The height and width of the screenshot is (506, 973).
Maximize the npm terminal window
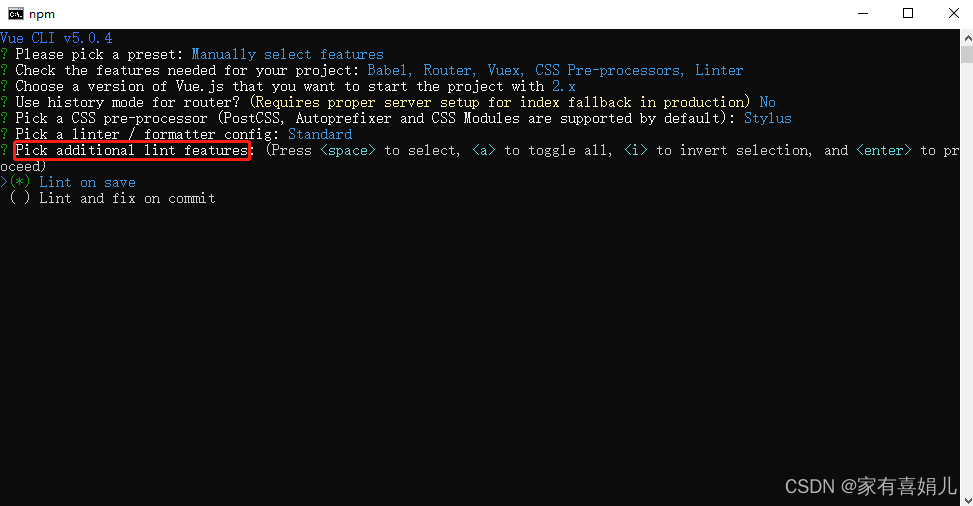pyautogui.click(x=908, y=14)
